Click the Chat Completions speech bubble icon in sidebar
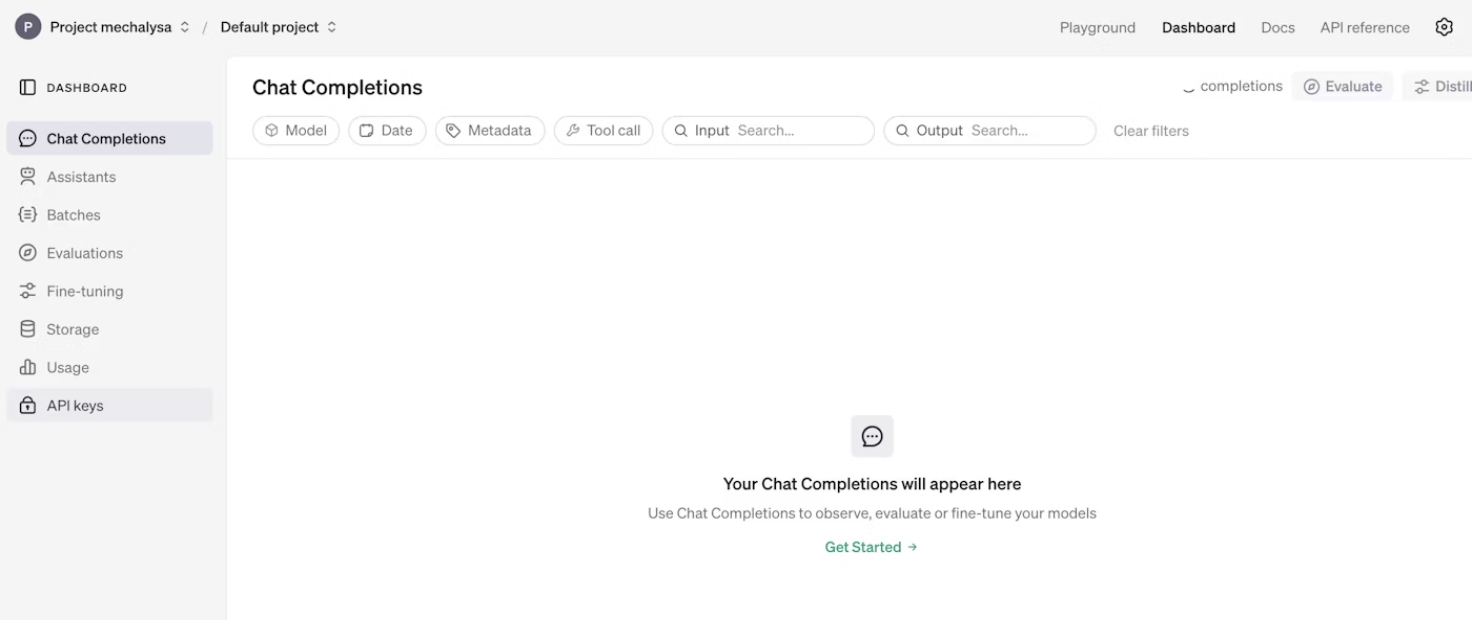1472x620 pixels. click(28, 139)
